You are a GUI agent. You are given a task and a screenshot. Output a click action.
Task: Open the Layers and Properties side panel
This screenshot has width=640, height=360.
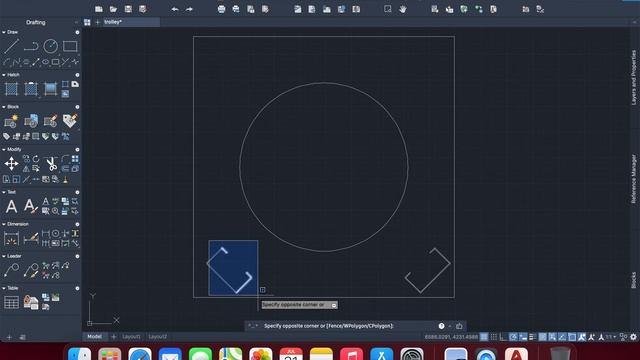coord(633,78)
